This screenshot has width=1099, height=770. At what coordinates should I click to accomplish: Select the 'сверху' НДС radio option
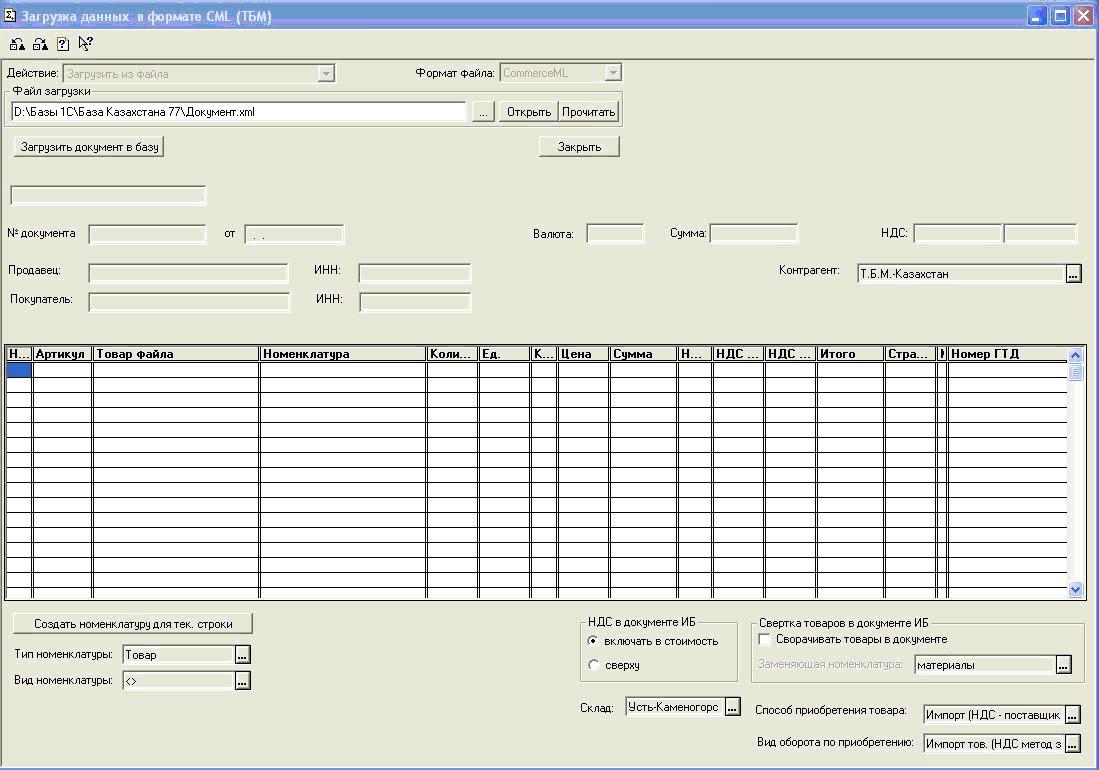[x=594, y=665]
